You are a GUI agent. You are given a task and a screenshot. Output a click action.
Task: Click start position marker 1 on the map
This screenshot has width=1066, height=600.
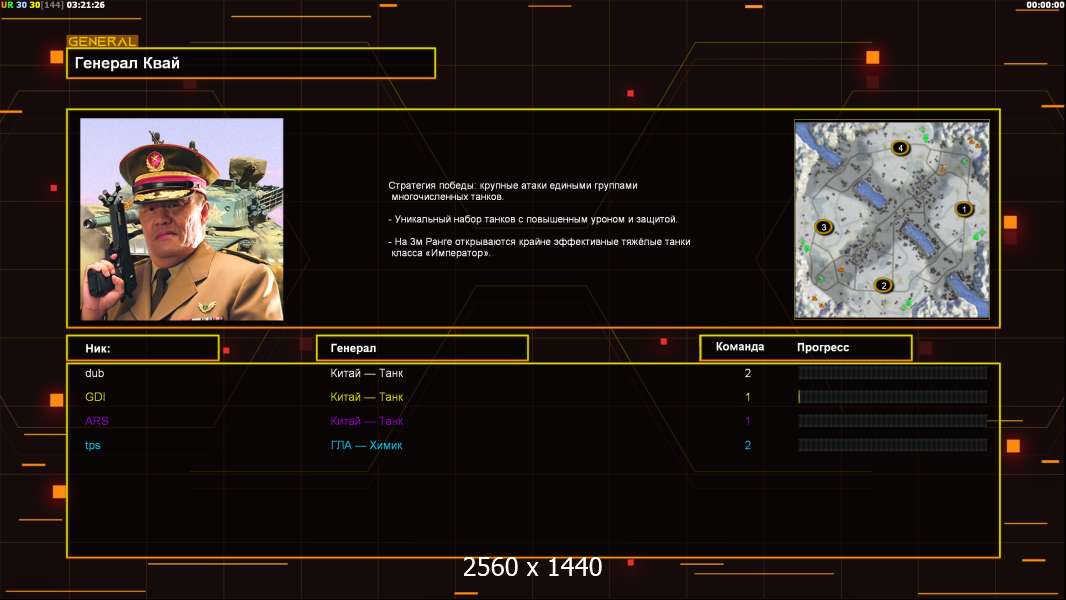(x=964, y=209)
